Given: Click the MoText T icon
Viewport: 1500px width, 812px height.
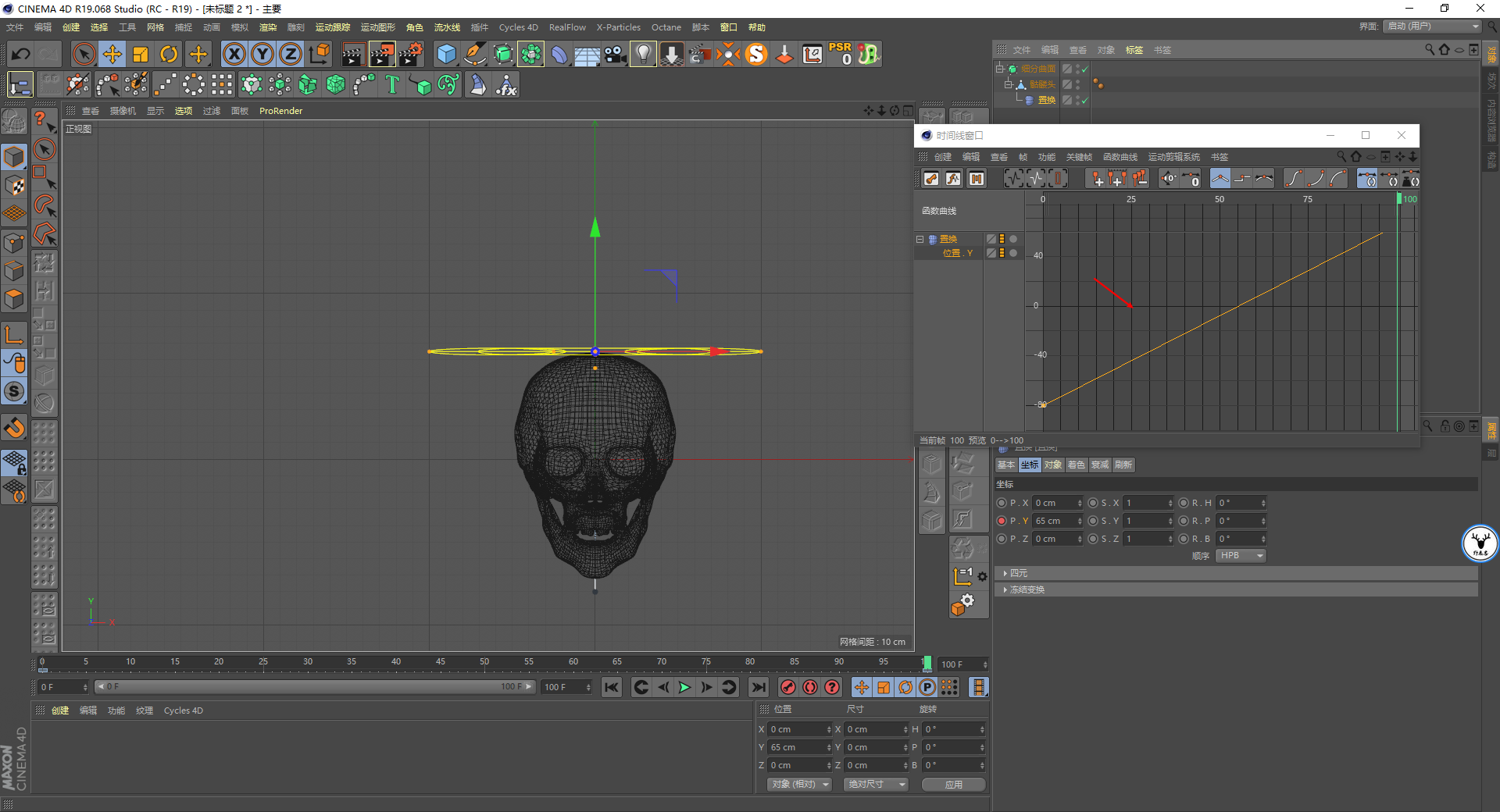Looking at the screenshot, I should pyautogui.click(x=392, y=84).
